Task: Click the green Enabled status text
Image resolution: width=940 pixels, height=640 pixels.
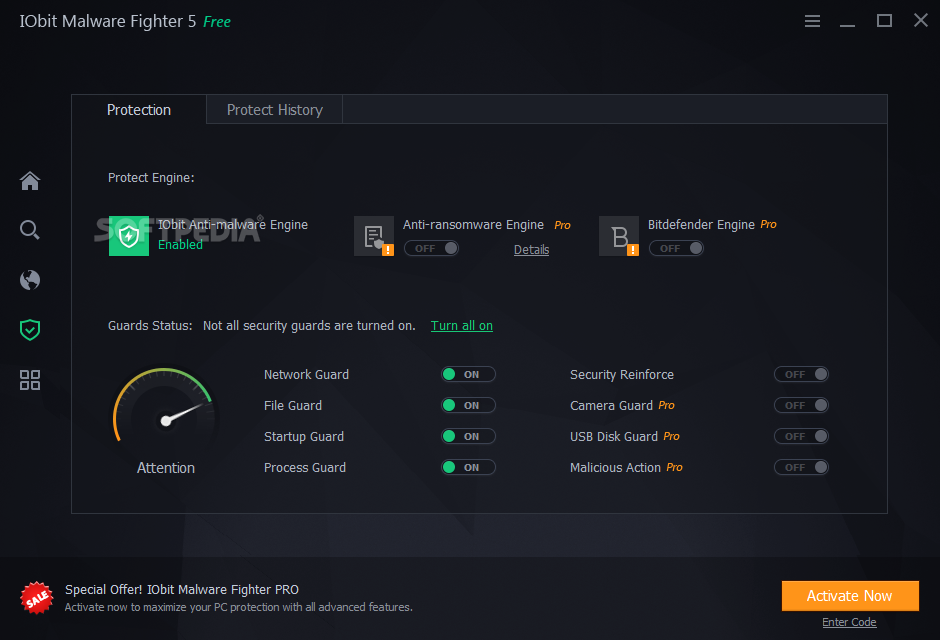Action: (180, 244)
